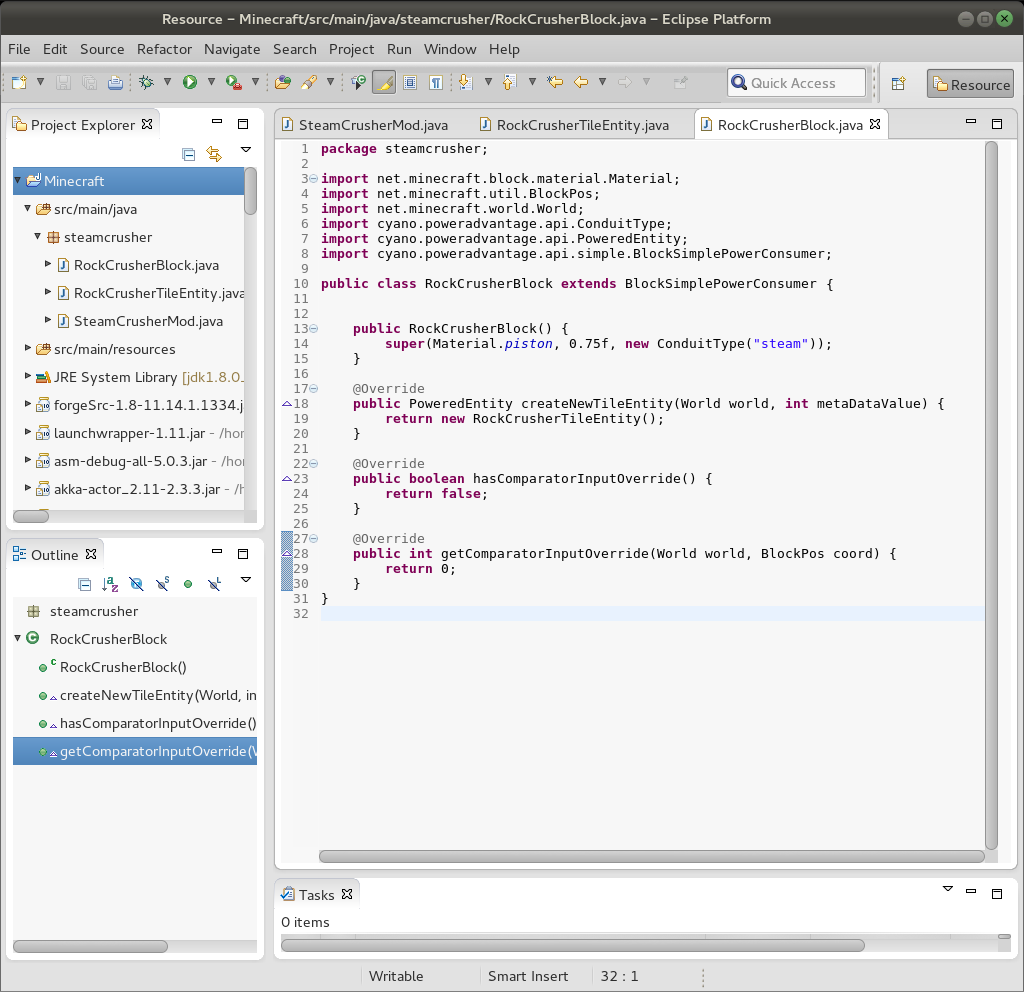Print the current file

tap(115, 82)
